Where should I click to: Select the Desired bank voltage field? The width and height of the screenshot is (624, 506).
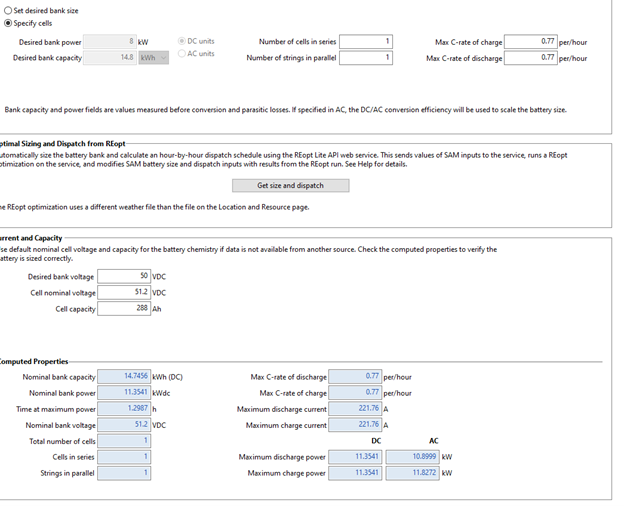pos(124,276)
